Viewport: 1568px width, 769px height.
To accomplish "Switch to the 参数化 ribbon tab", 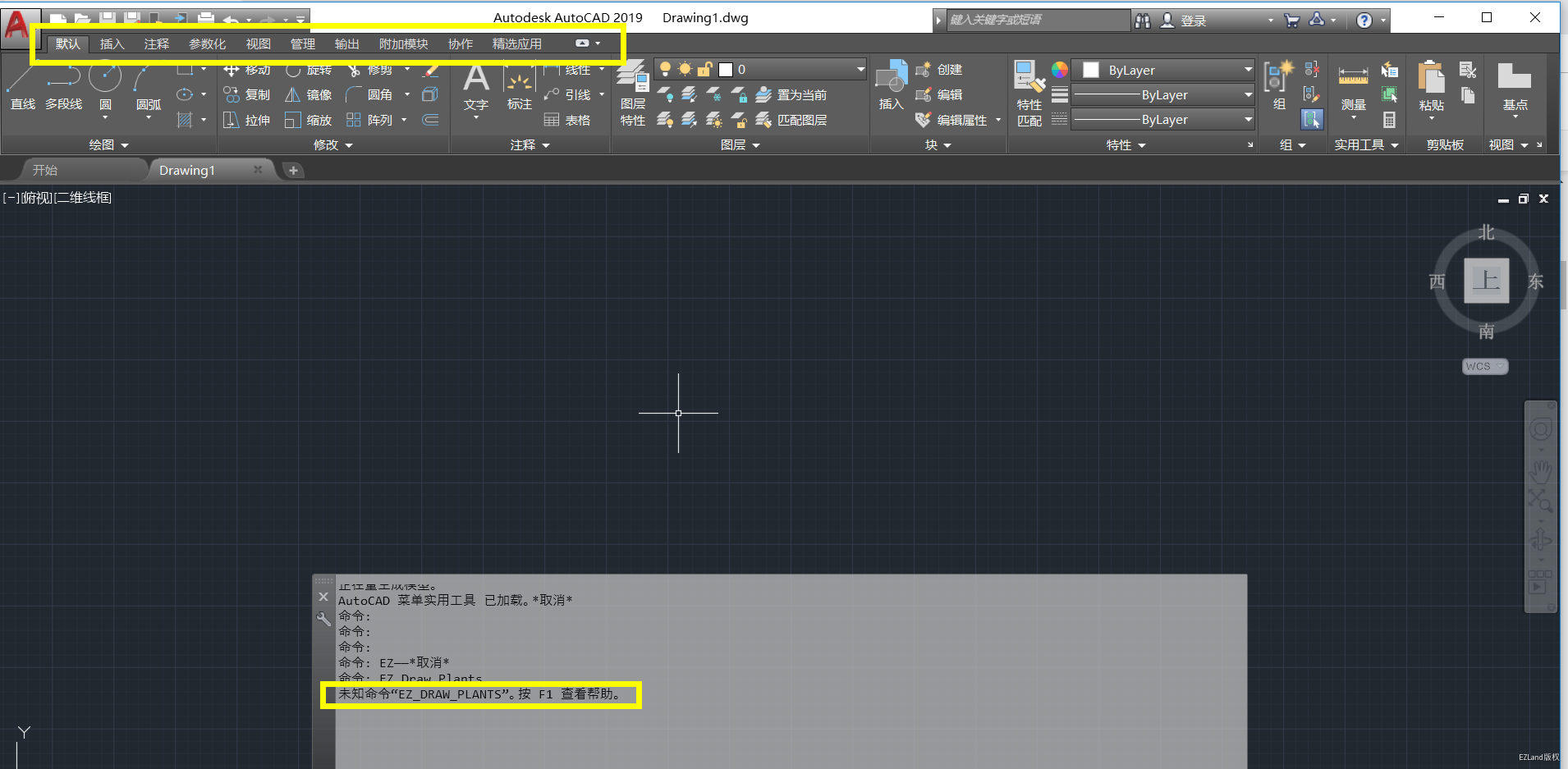I will pyautogui.click(x=207, y=44).
